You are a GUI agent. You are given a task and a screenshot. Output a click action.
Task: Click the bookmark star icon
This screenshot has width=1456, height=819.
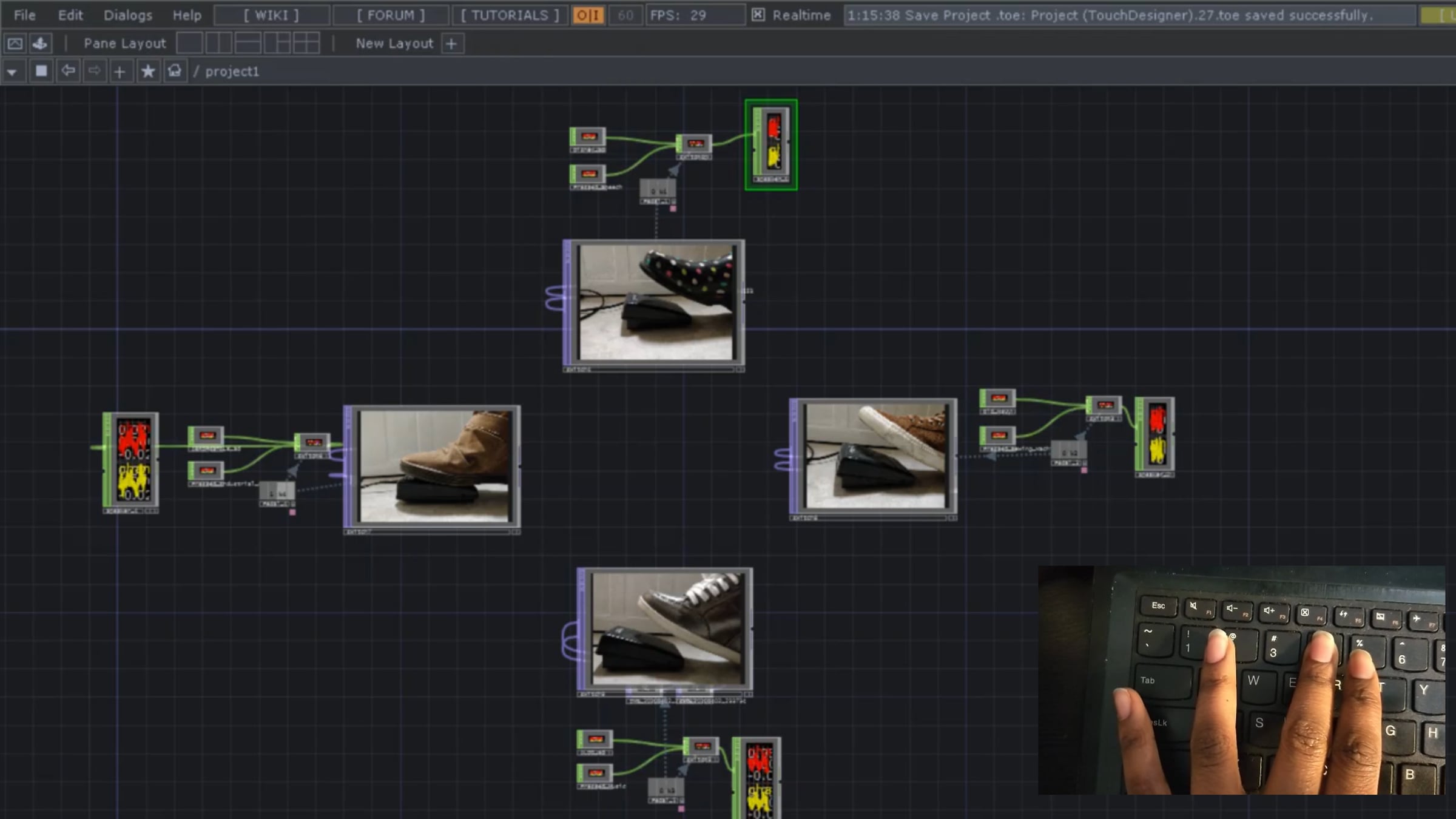[147, 72]
